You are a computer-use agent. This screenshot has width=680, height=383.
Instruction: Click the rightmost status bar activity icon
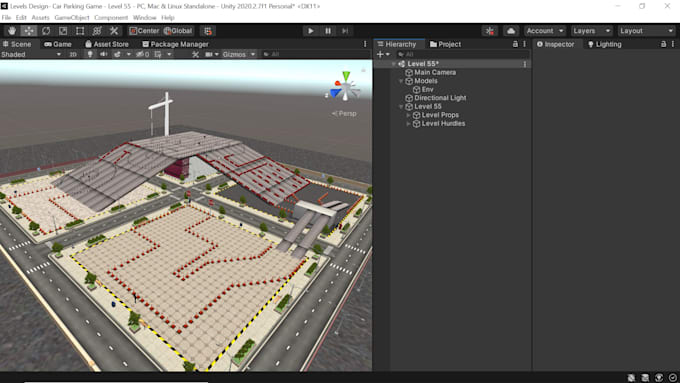(x=673, y=378)
